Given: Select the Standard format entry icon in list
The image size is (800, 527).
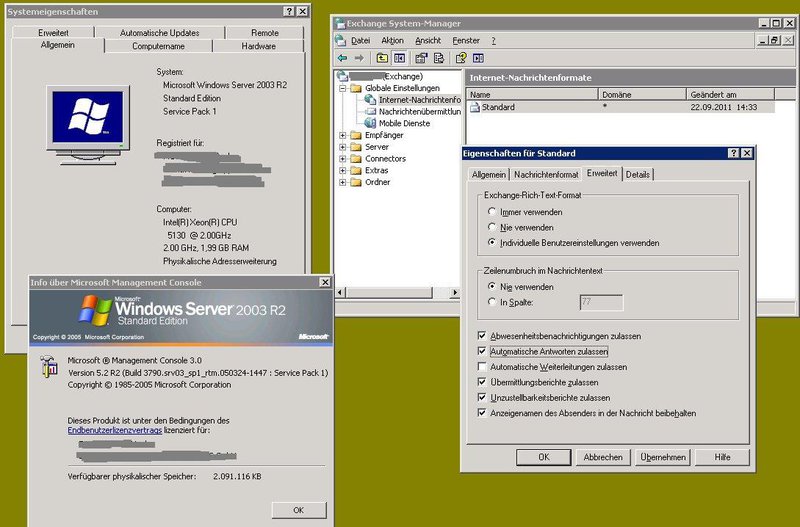Looking at the screenshot, I should point(475,107).
